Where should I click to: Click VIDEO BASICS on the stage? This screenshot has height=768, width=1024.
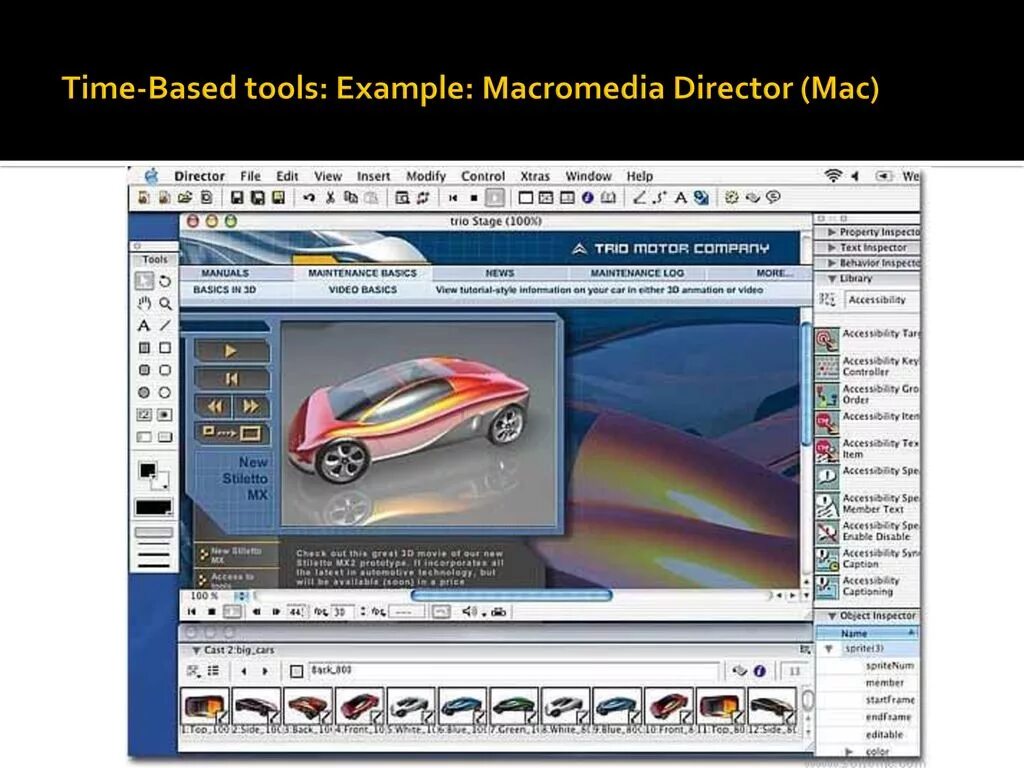pos(362,289)
